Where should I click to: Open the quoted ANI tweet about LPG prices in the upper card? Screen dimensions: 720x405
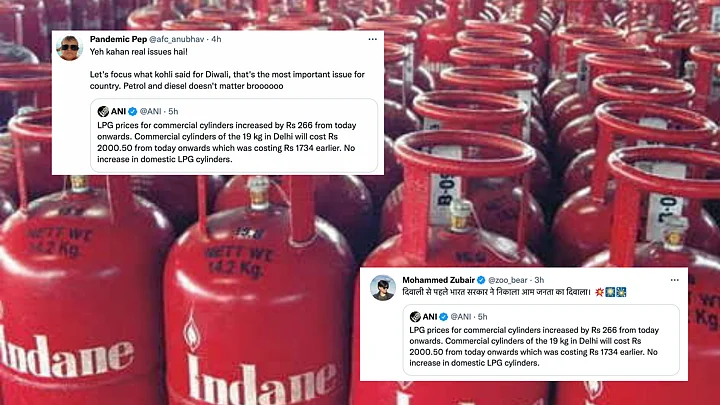click(x=234, y=135)
